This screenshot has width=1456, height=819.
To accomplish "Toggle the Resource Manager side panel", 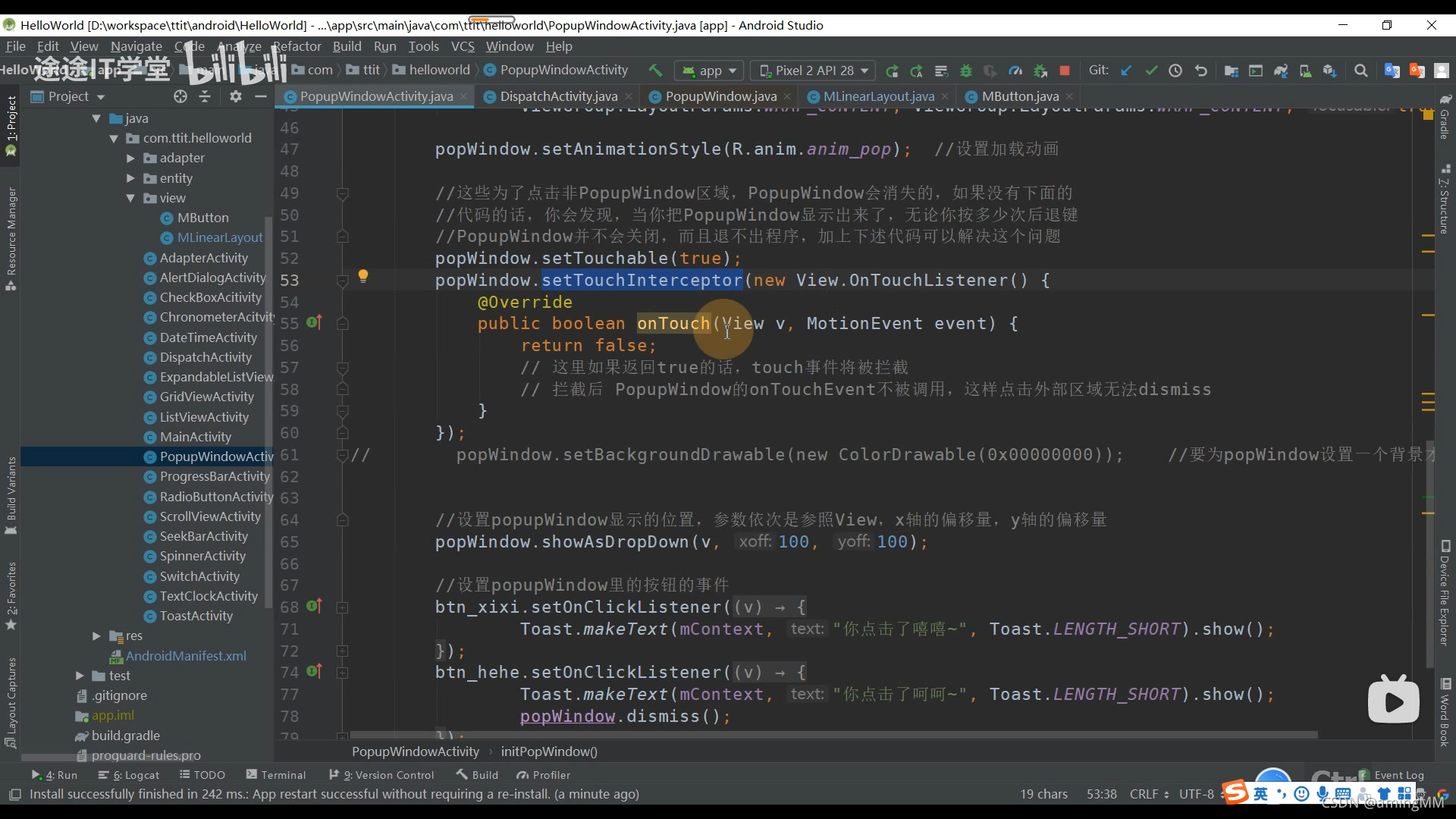I will click(x=11, y=239).
